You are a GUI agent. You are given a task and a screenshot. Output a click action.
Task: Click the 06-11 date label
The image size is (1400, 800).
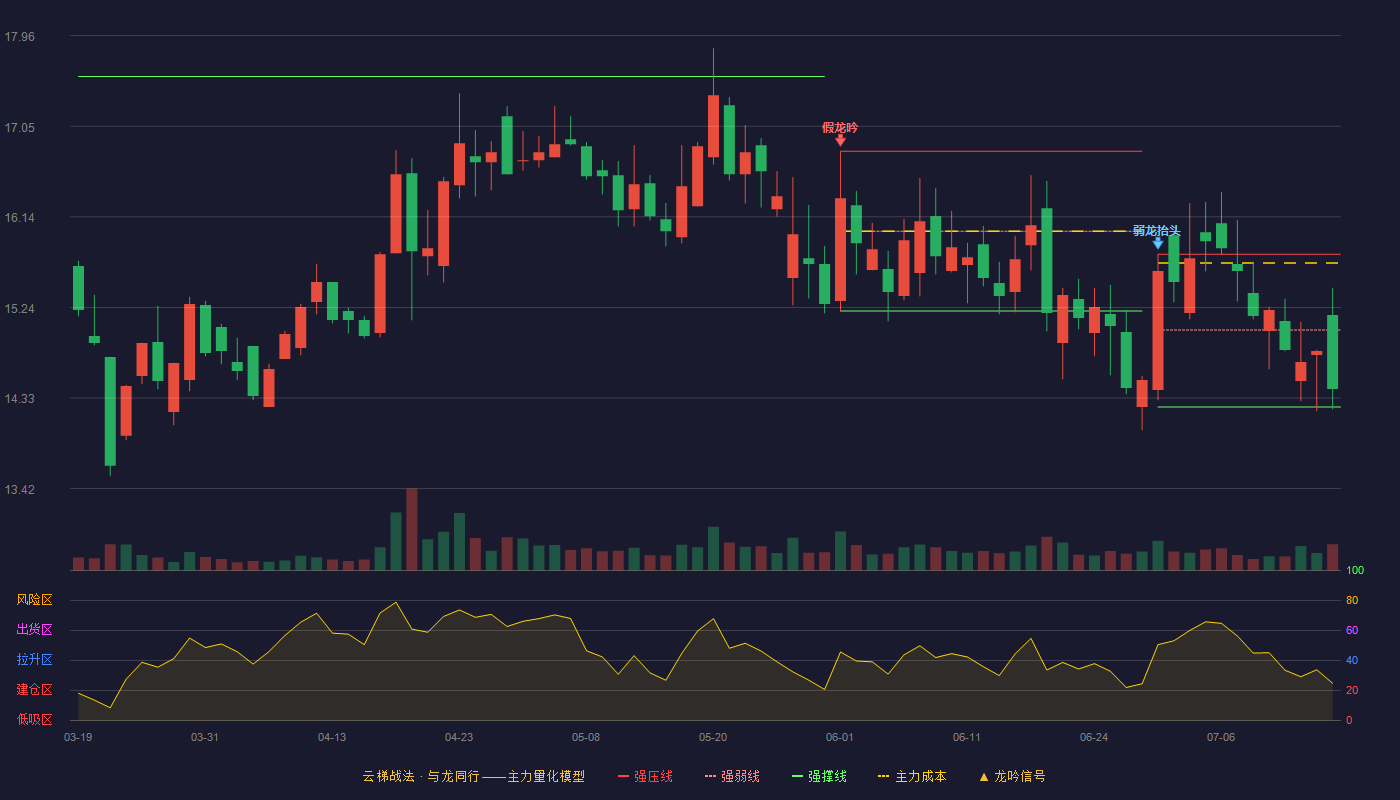(967, 737)
